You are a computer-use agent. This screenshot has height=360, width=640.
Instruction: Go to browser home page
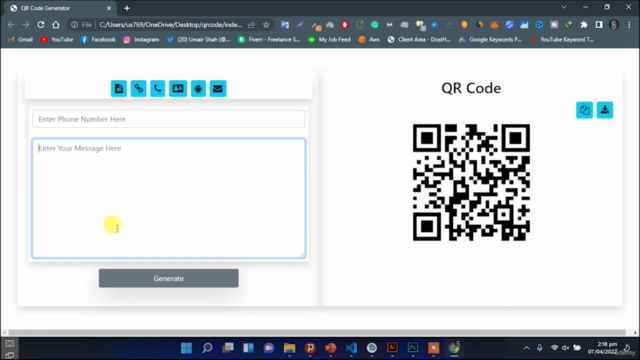[x=56, y=25]
